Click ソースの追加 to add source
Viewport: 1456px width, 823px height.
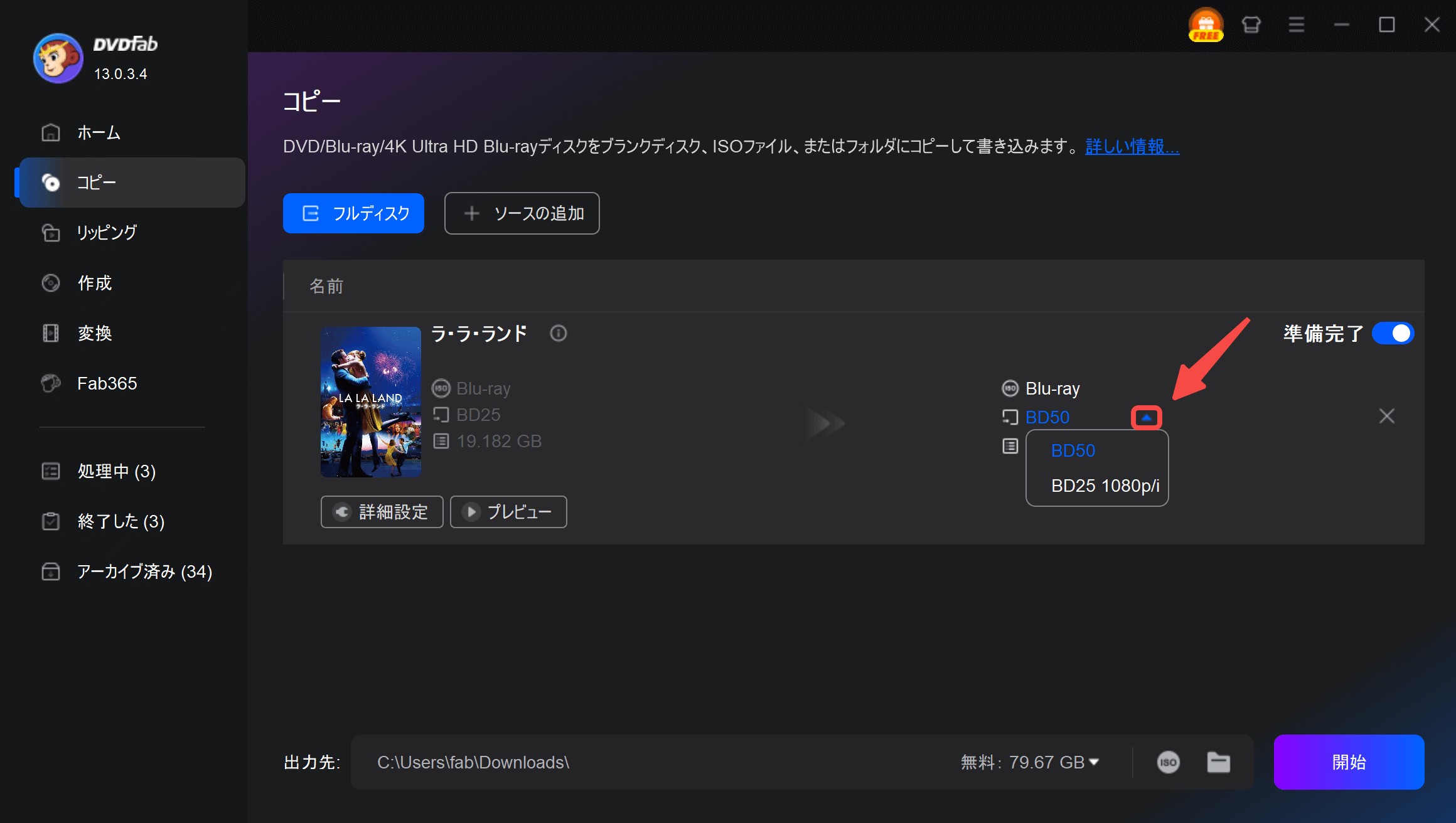[x=522, y=213]
